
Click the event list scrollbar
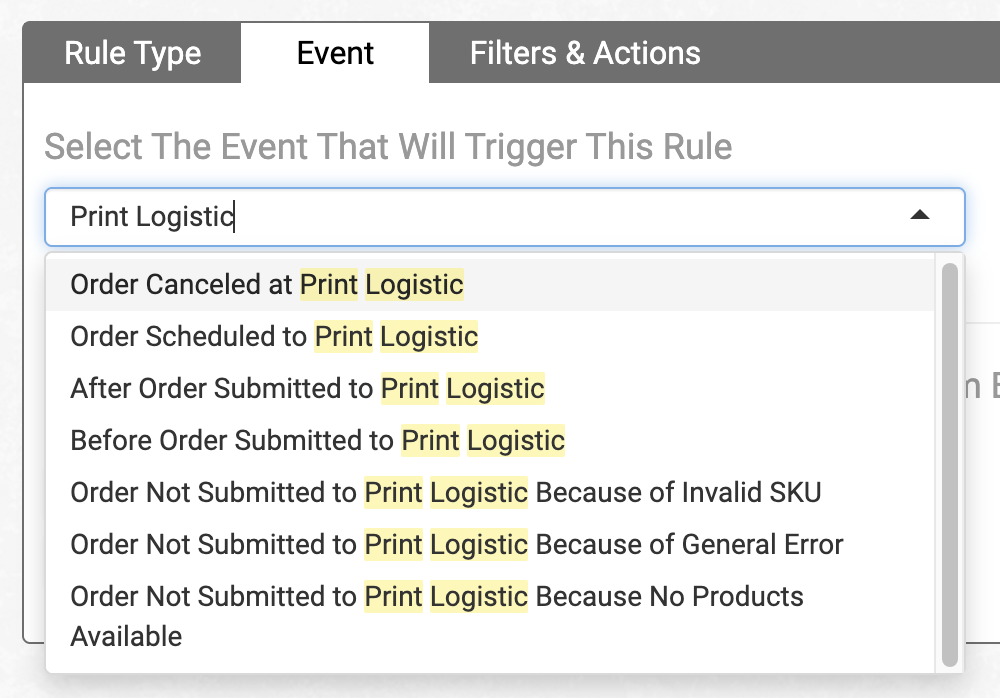[949, 460]
